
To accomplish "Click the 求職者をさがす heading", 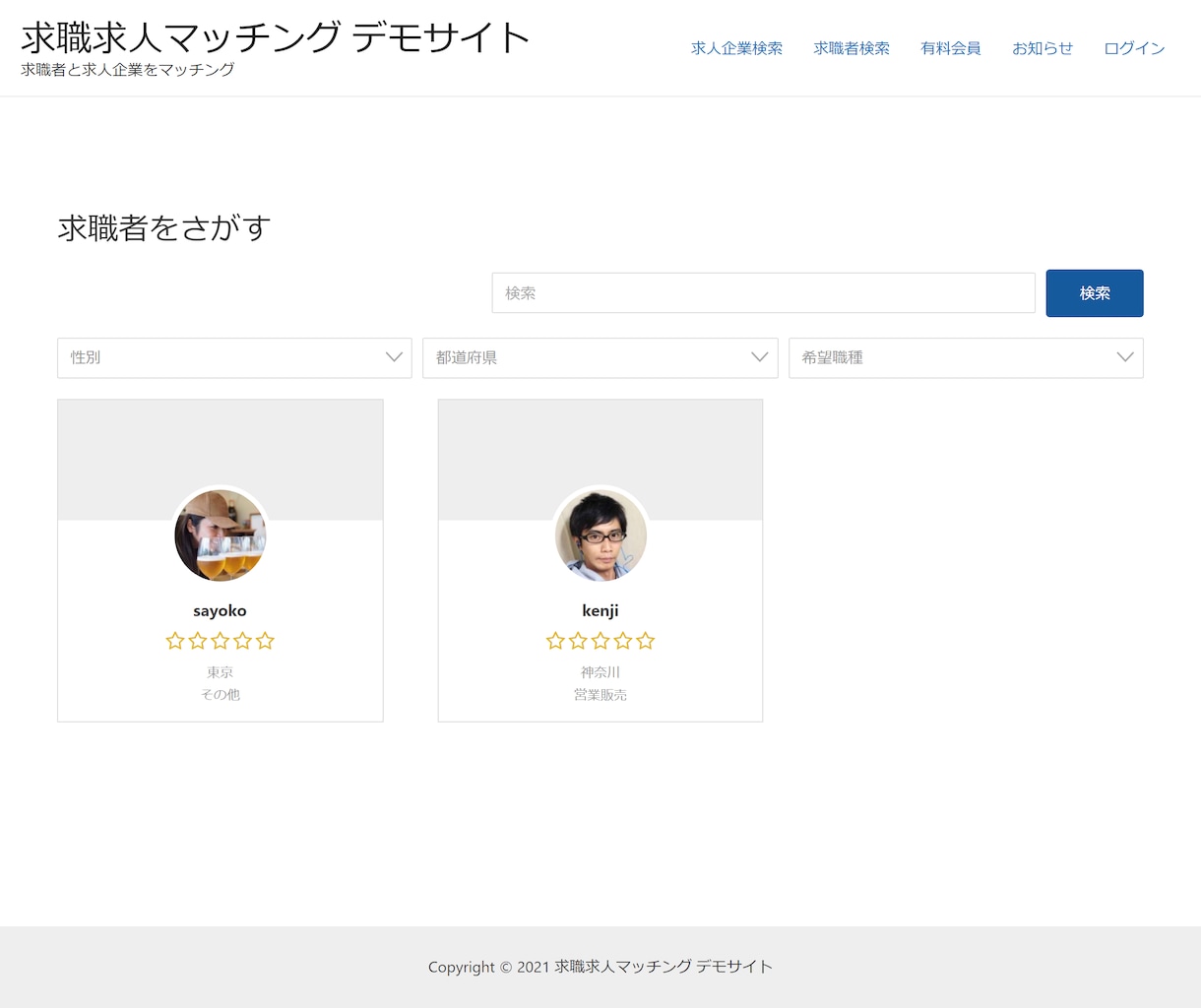I will click(x=164, y=228).
